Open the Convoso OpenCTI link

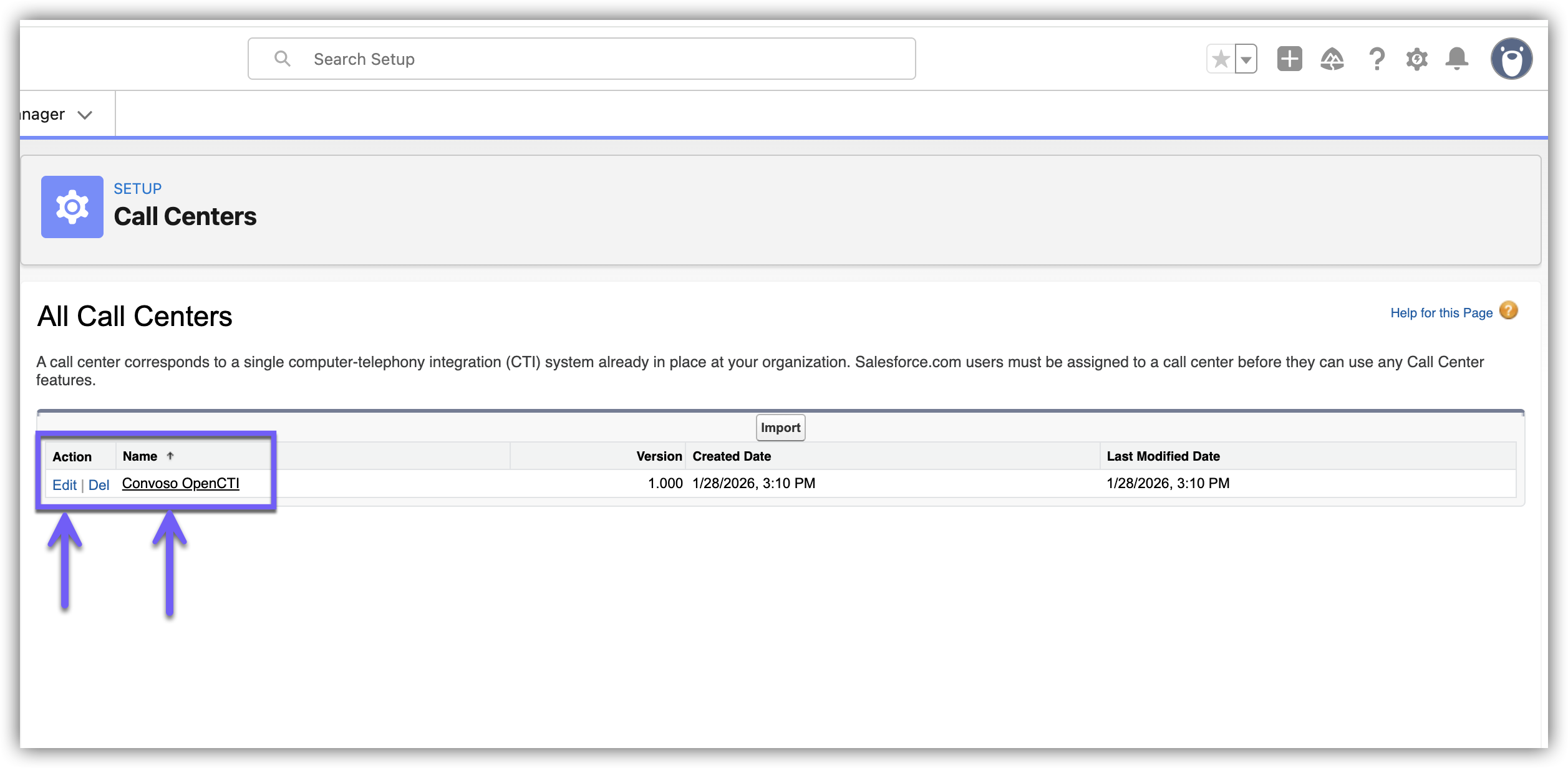tap(180, 484)
